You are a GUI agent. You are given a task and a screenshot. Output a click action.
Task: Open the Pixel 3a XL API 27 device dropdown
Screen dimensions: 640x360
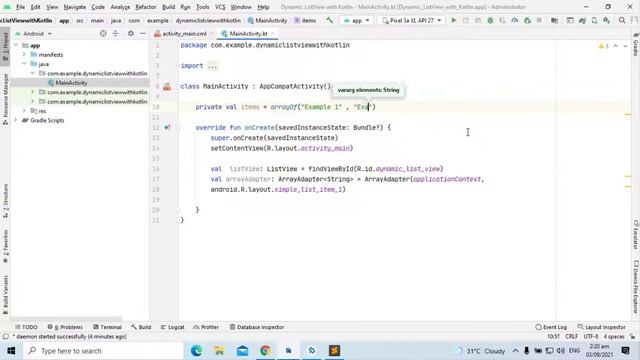411,20
